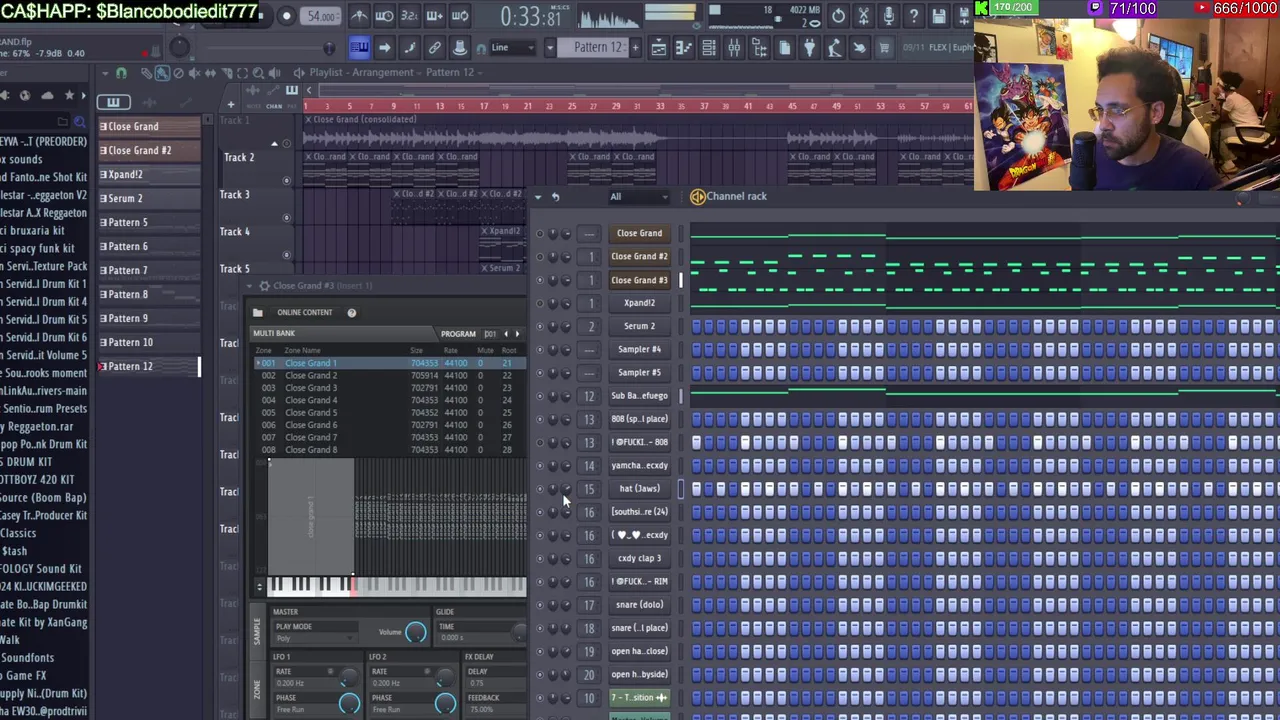
Task: Click the plugin help question mark icon
Action: coord(351,313)
